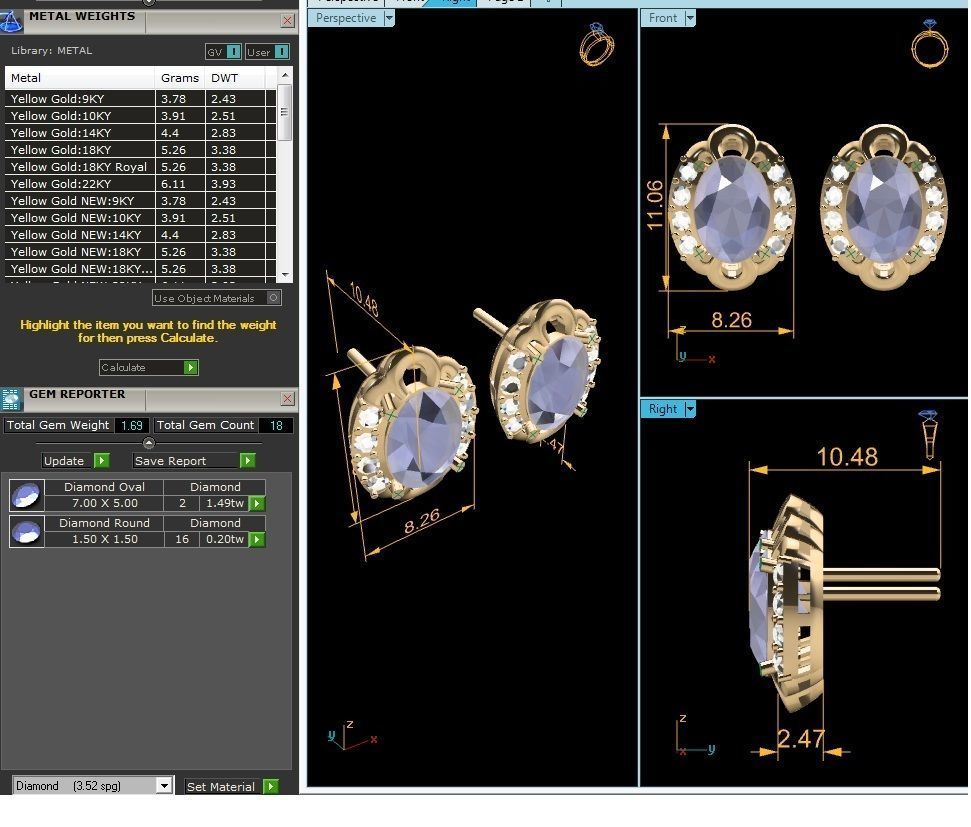Click green arrow next to 1.49tw
Screen dimensions: 971x827
pyautogui.click(x=256, y=504)
